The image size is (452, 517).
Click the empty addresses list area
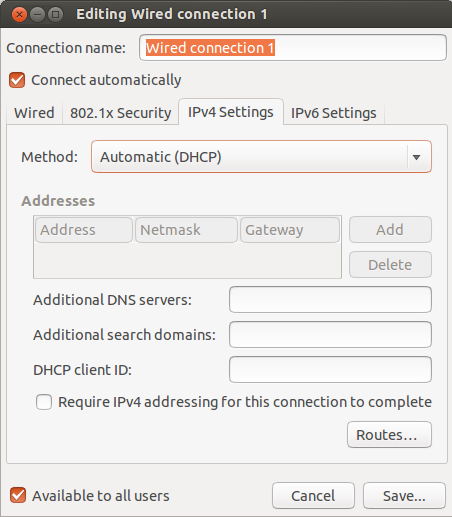point(187,260)
